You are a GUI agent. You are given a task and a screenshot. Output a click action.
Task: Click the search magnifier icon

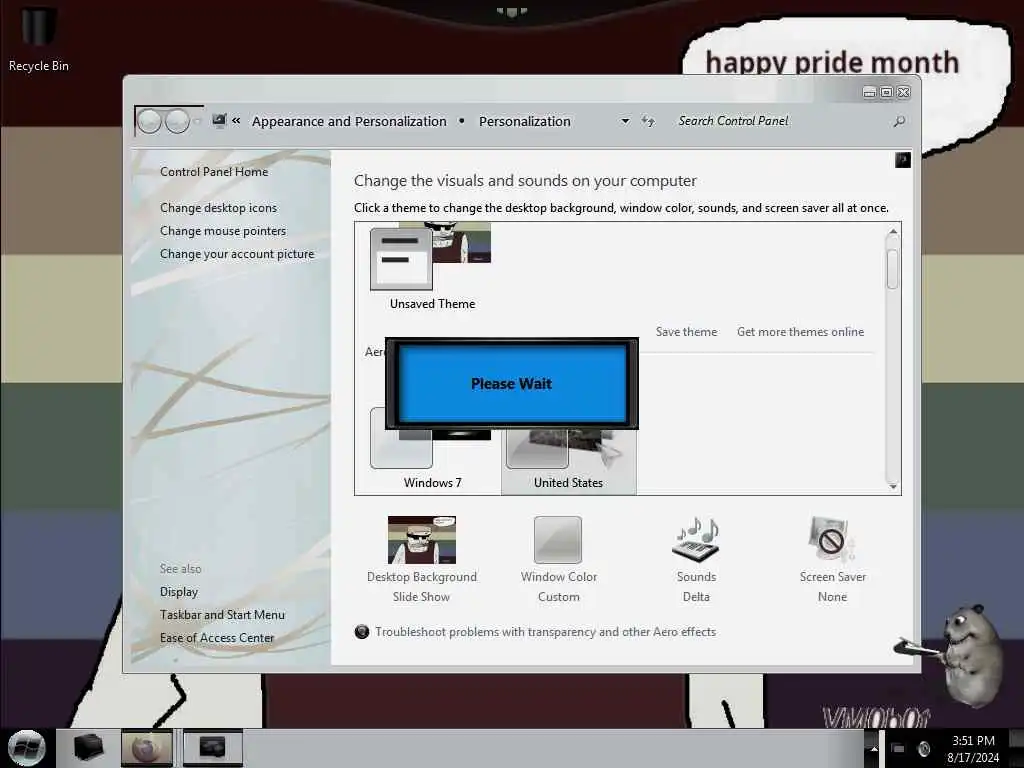[899, 121]
